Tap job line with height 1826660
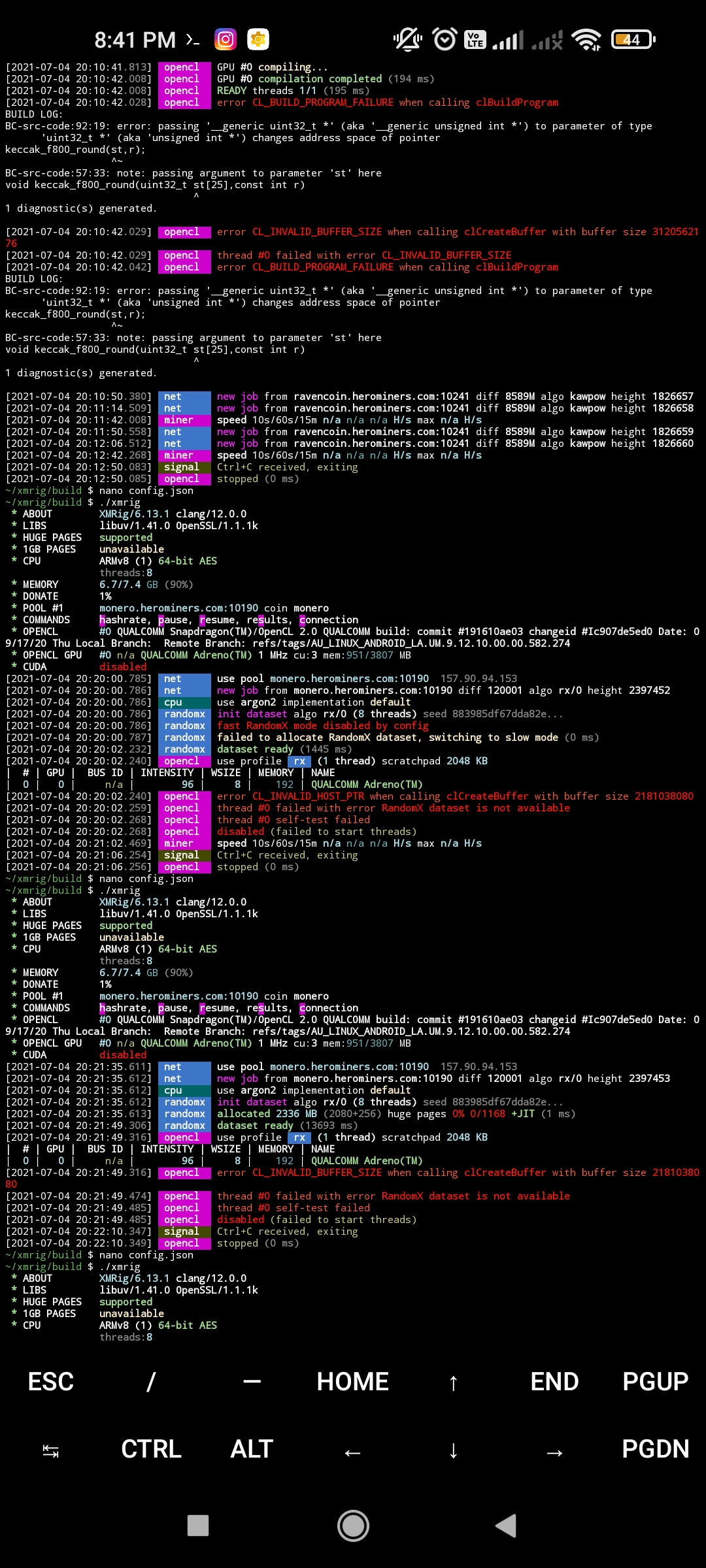706x1568 pixels. click(350, 444)
